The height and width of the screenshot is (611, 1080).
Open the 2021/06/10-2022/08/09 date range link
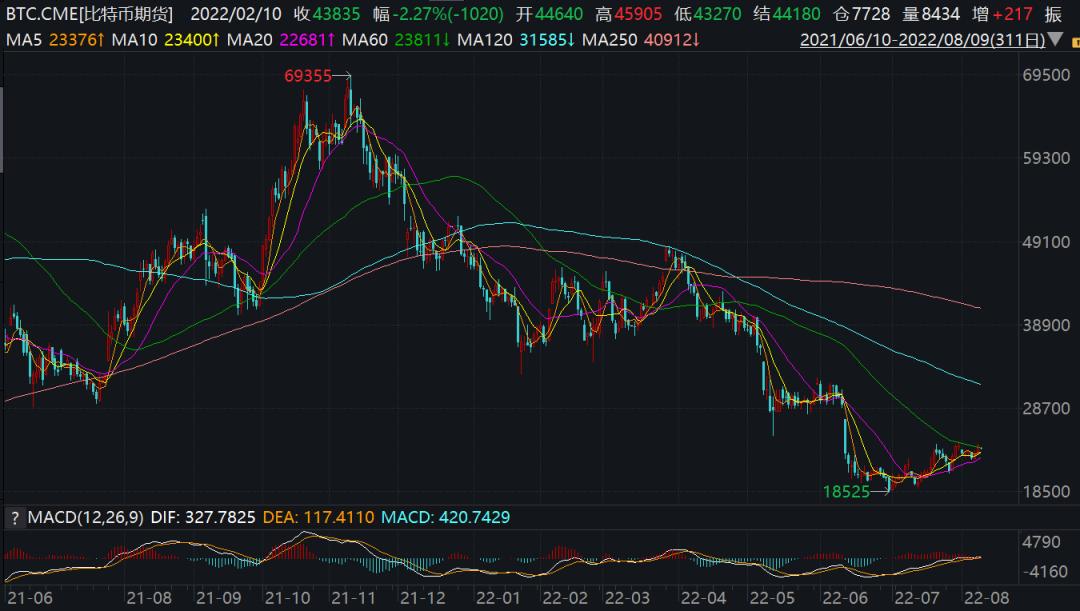pos(922,40)
